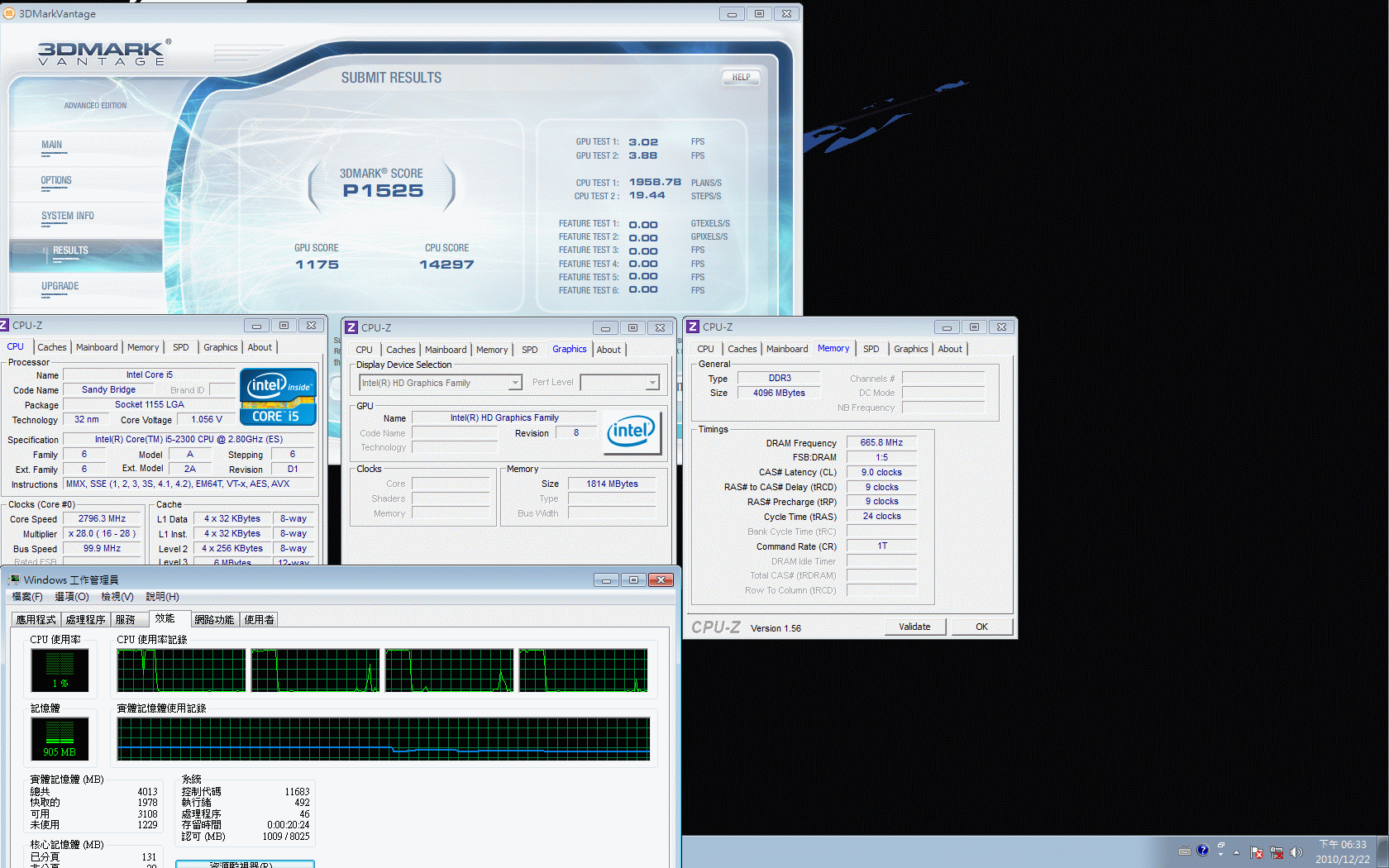
Task: Minimize the right CPU-Z window
Action: 947,327
